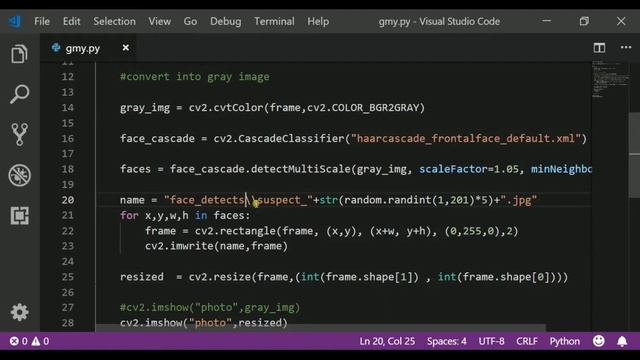Screen dimensions: 640x360
Task: Click on 'haarcascade_frontalface_default.xml' string
Action: pyautogui.click(x=466, y=138)
